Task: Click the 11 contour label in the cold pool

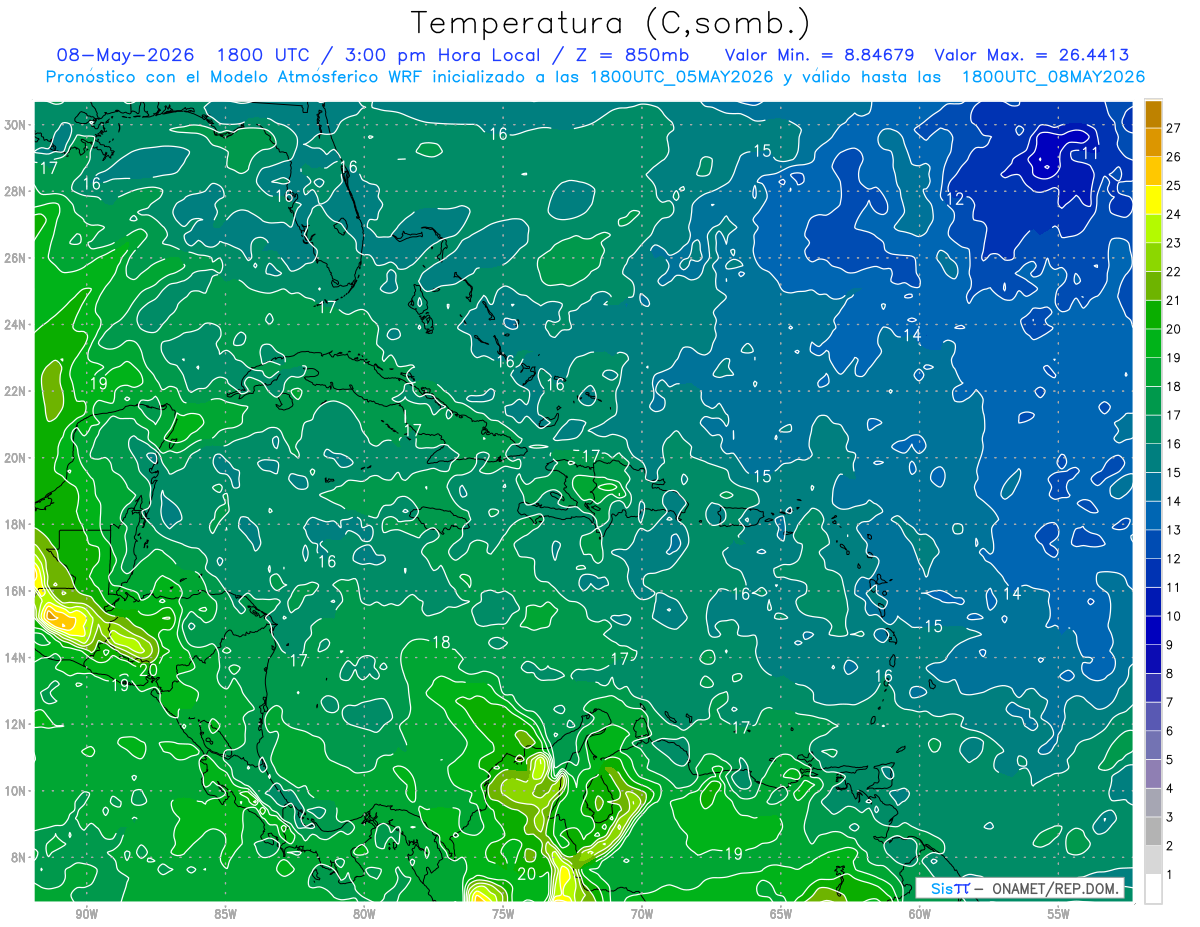Action: (x=1090, y=153)
